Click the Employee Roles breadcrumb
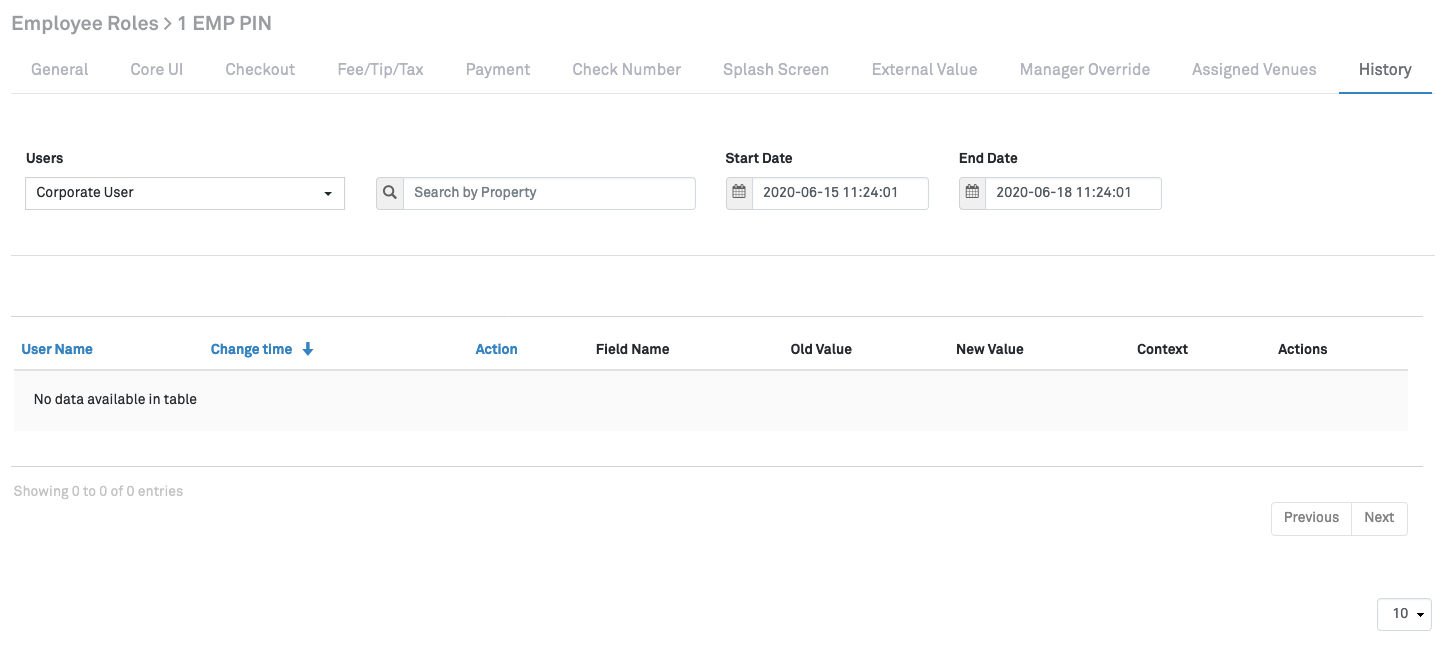This screenshot has width=1453, height=655. pyautogui.click(x=84, y=23)
